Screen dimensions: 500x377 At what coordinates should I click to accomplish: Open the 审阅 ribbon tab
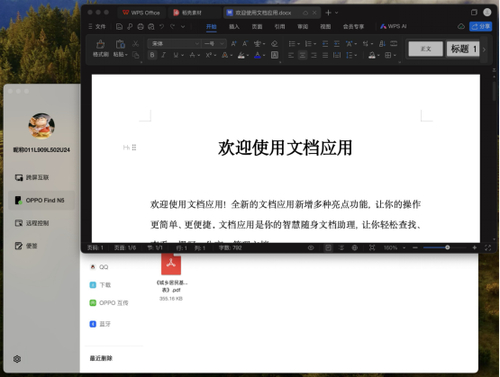[303, 27]
